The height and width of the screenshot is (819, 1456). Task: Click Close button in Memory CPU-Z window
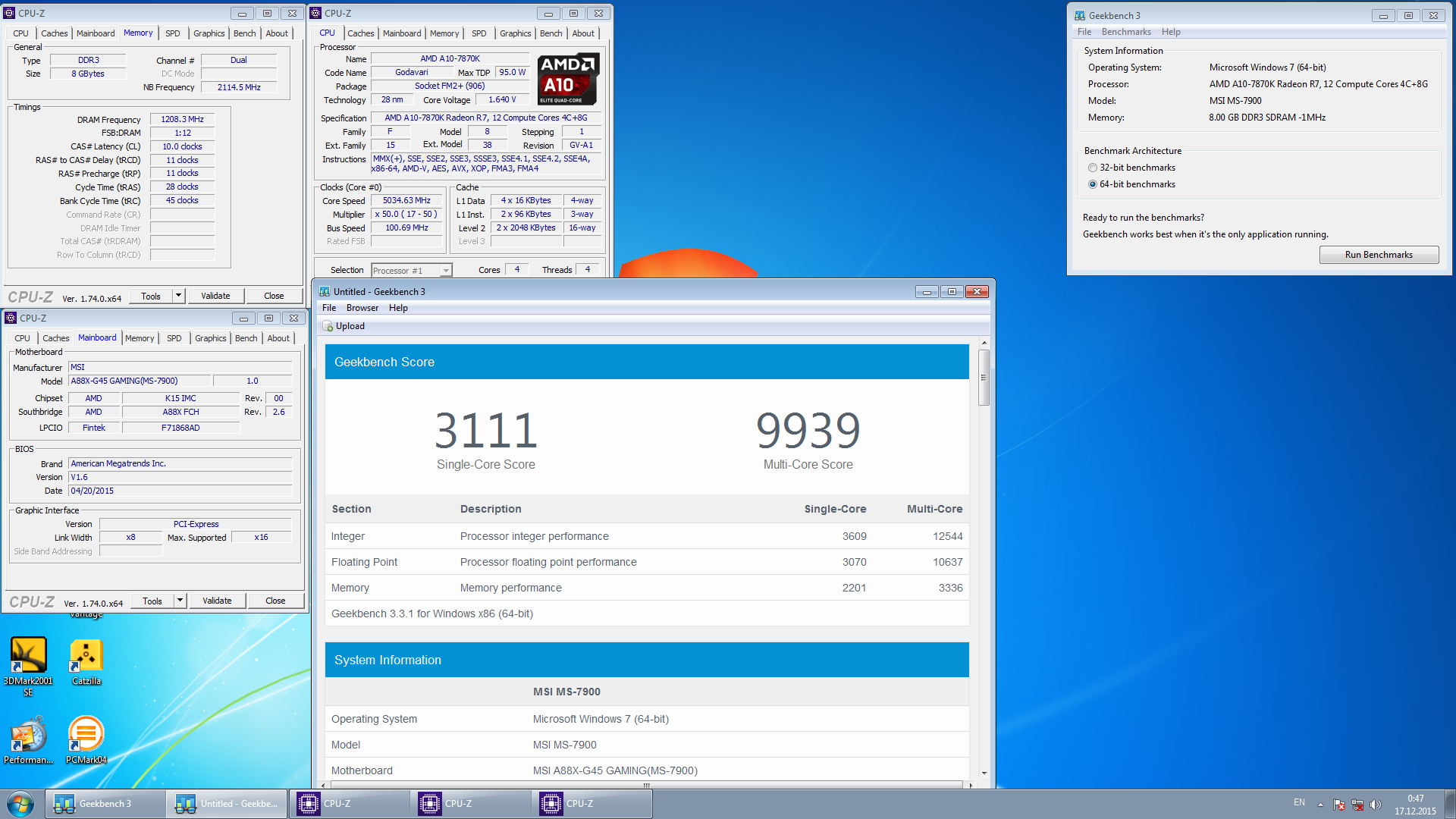coord(274,296)
